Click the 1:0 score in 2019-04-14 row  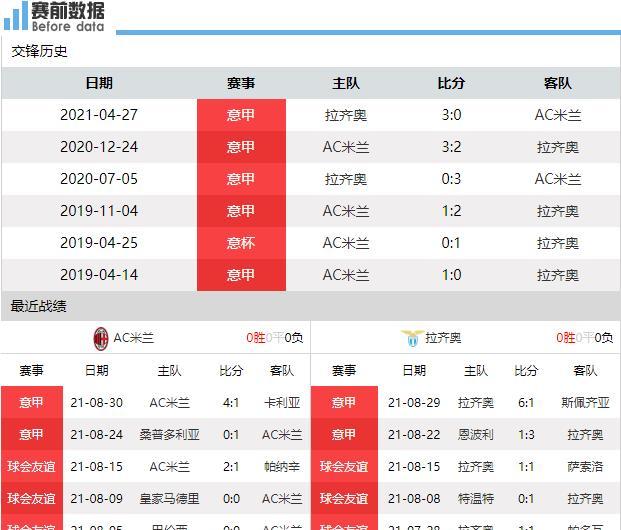pos(451,275)
